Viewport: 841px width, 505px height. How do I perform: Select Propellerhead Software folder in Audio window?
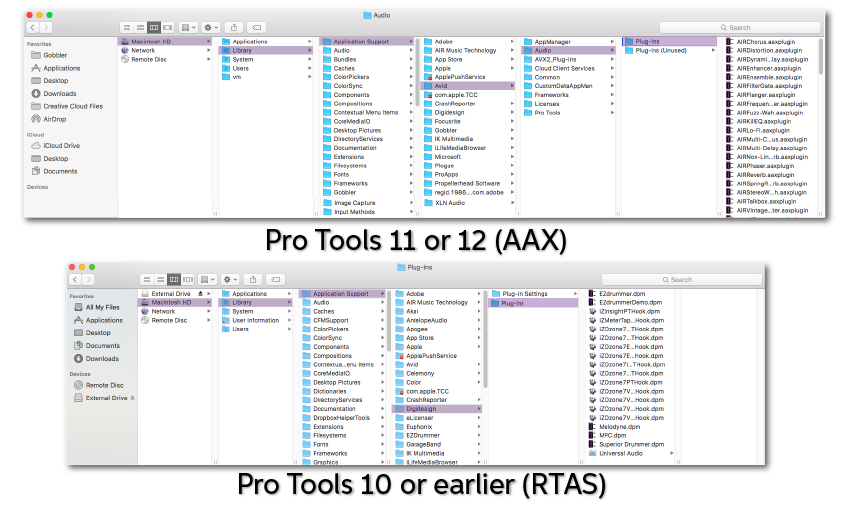(468, 183)
